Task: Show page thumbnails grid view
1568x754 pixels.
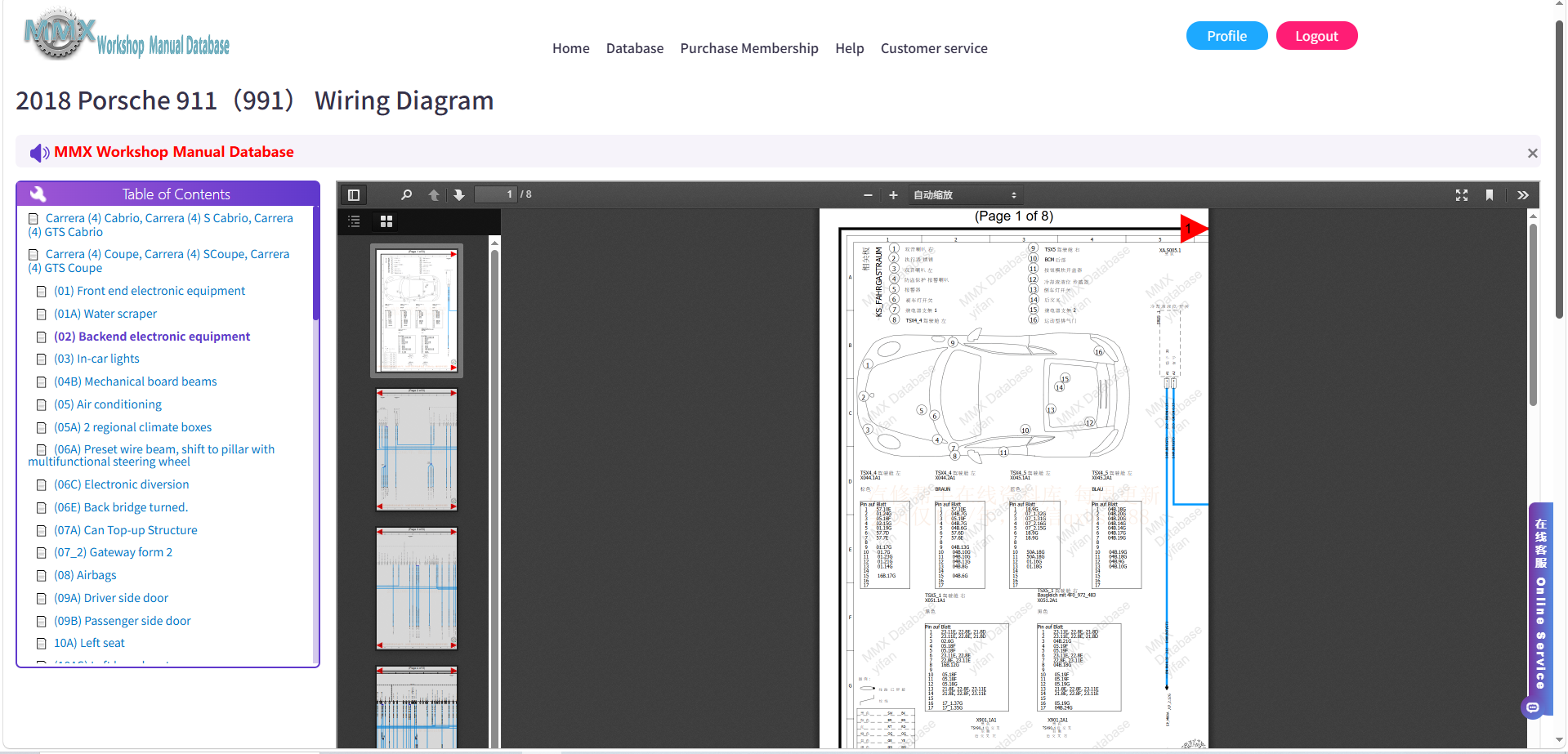Action: 386,221
